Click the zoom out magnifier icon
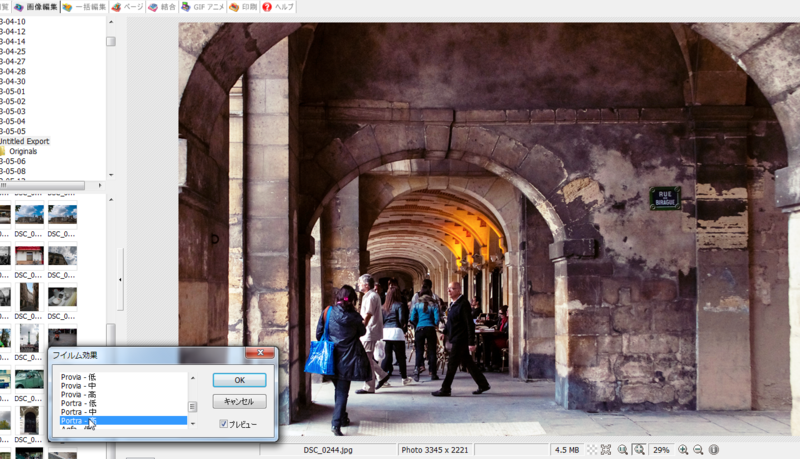 (x=698, y=450)
